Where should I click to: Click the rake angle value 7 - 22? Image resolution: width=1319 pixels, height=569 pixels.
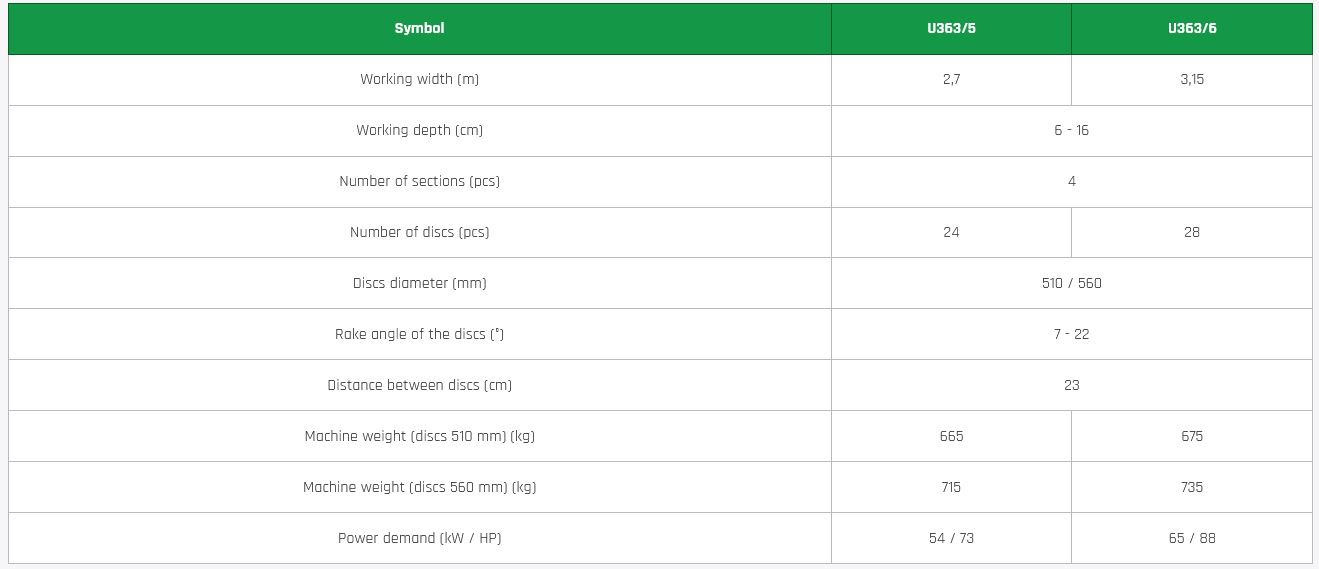click(1071, 334)
